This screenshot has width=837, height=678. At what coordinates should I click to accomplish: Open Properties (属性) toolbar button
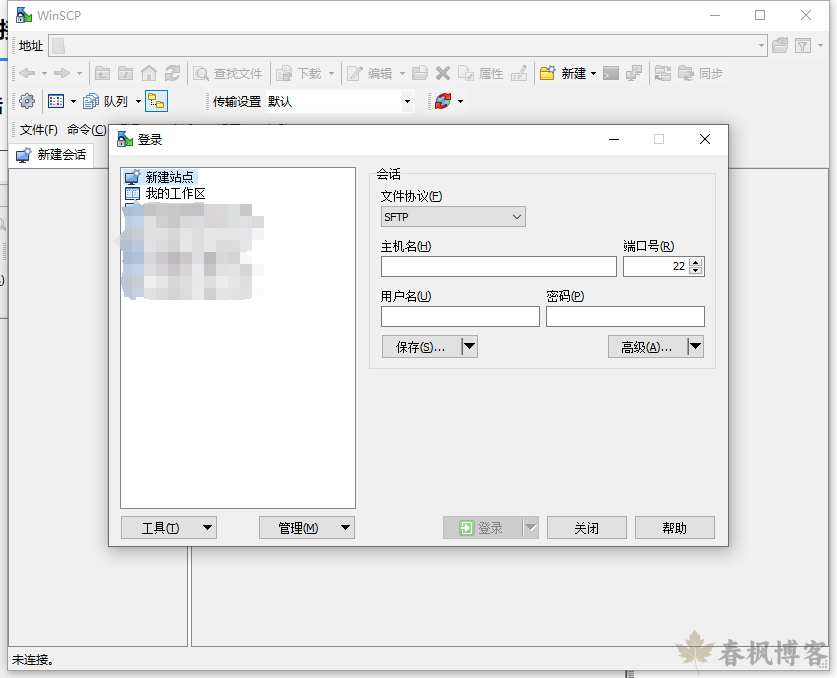coord(480,74)
